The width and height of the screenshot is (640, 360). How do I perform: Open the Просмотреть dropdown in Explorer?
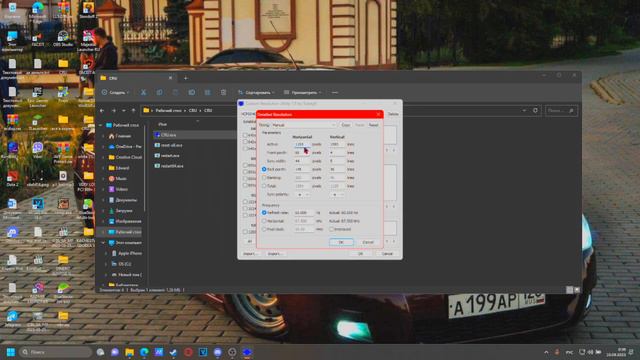(303, 93)
